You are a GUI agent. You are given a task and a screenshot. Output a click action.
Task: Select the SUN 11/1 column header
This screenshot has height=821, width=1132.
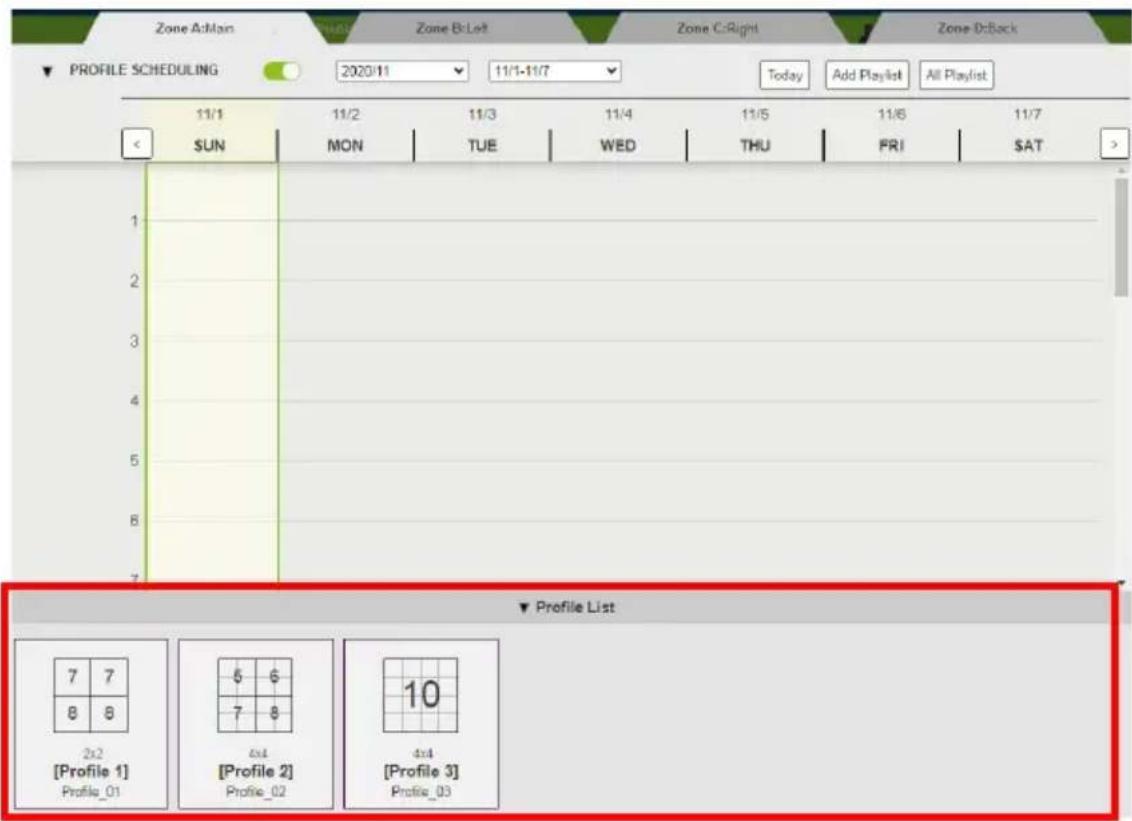[209, 131]
